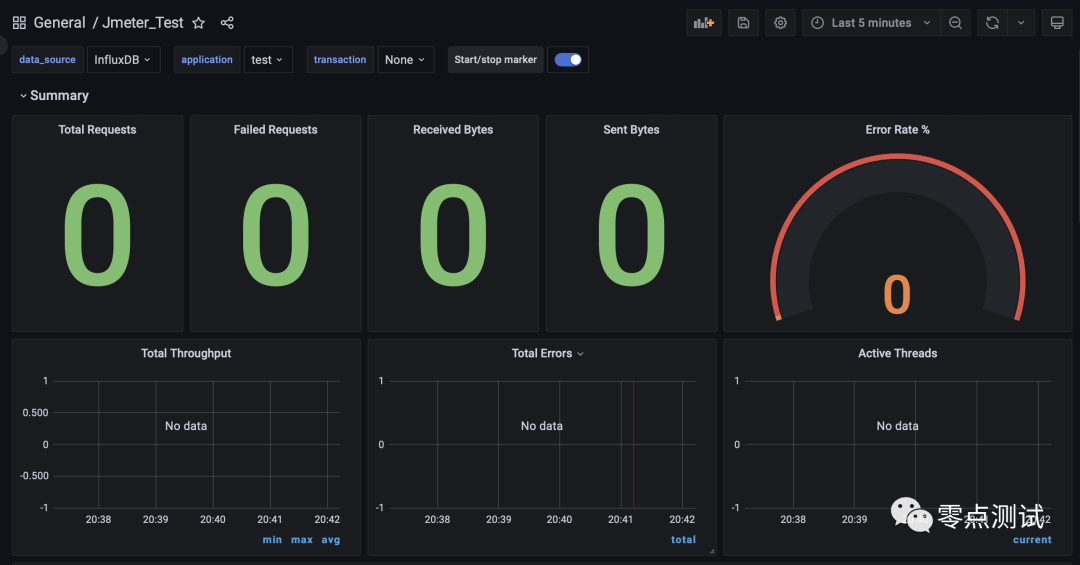This screenshot has height=565, width=1080.
Task: Open the dashboard grid menu icon
Action: click(x=19, y=23)
